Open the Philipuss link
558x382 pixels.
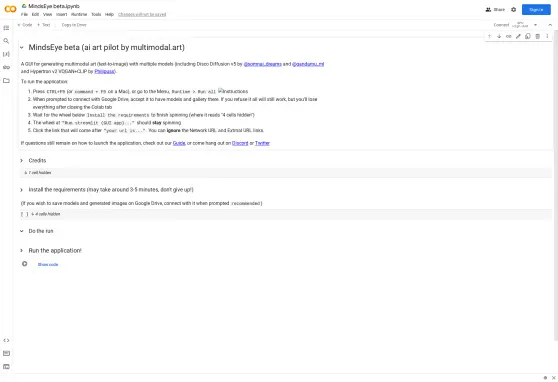[x=105, y=72]
